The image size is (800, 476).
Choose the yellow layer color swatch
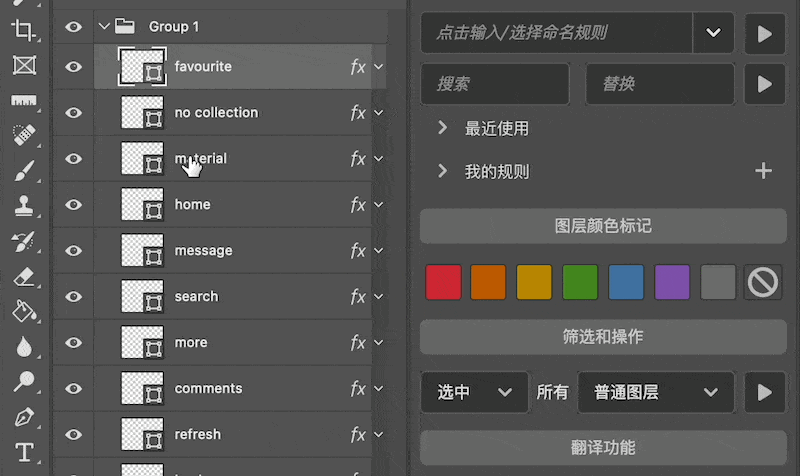click(x=534, y=282)
